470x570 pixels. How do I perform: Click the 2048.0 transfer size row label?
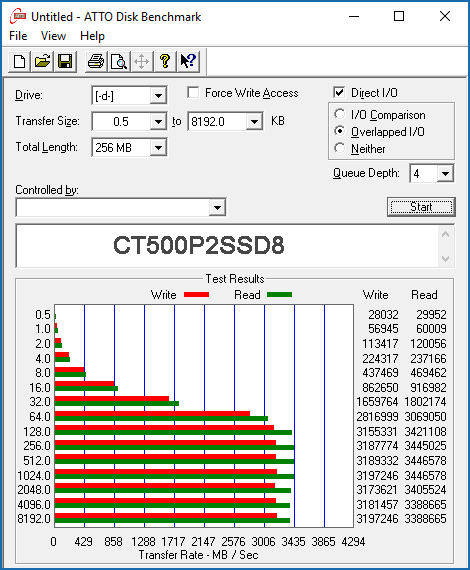(34, 490)
